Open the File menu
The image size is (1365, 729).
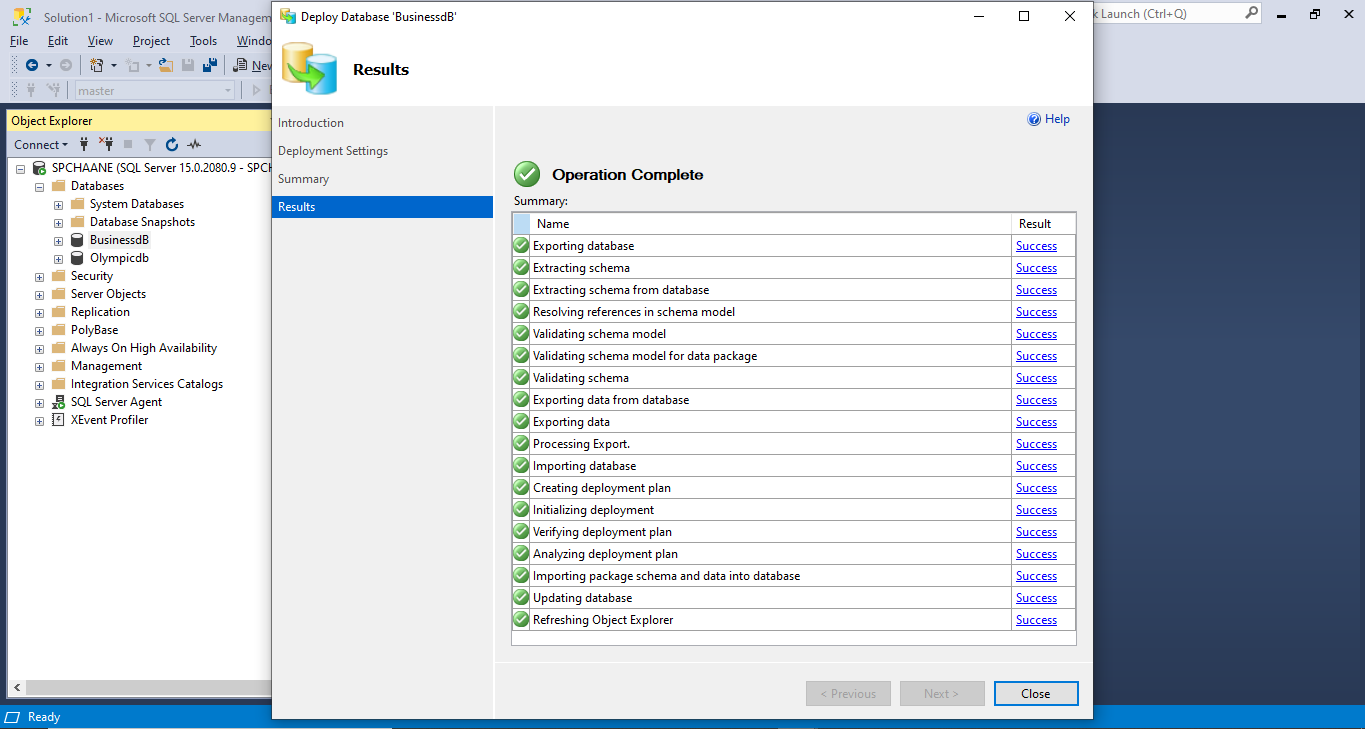tap(19, 41)
